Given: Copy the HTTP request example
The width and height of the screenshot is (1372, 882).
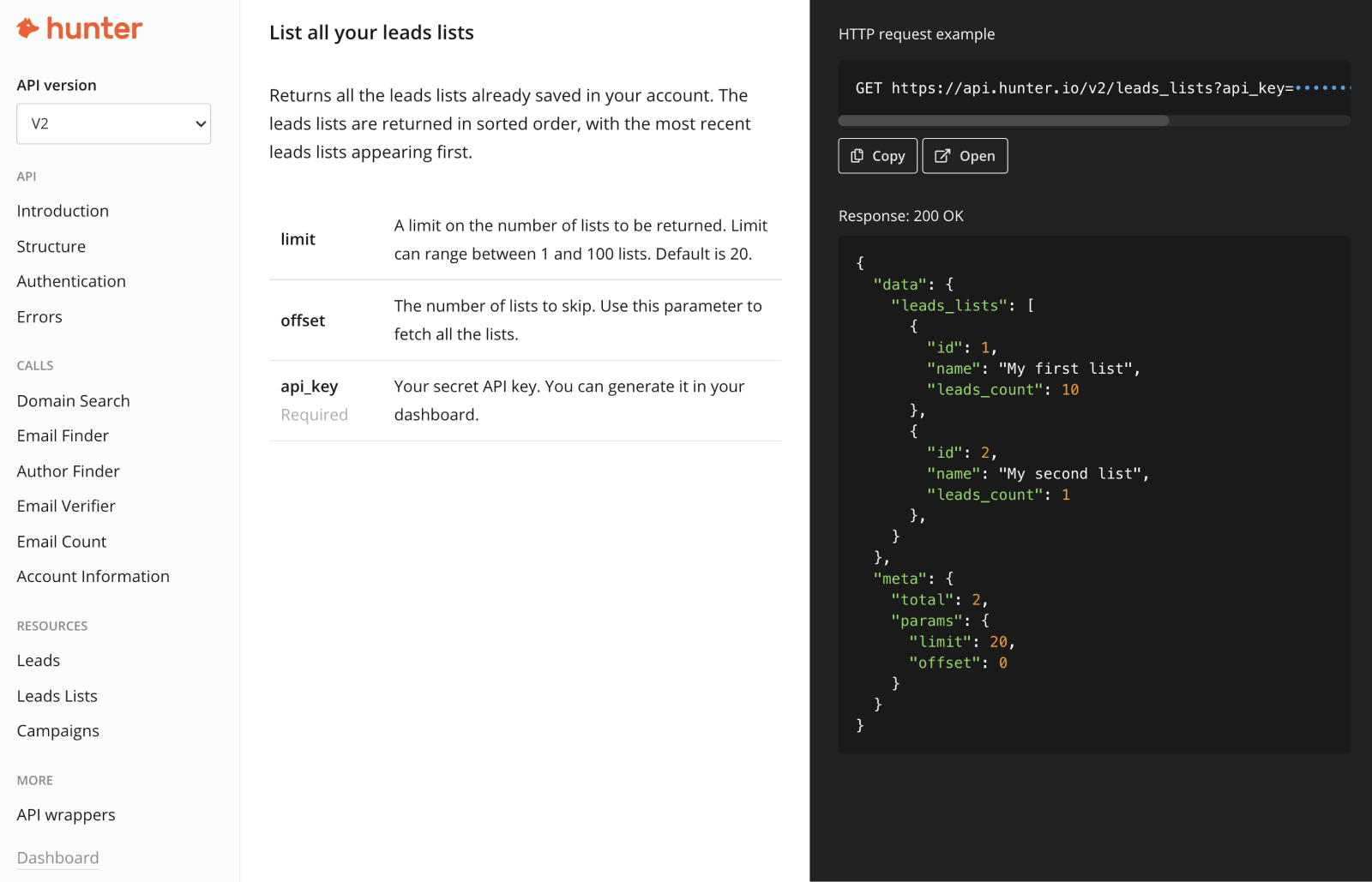Looking at the screenshot, I should click(x=876, y=155).
